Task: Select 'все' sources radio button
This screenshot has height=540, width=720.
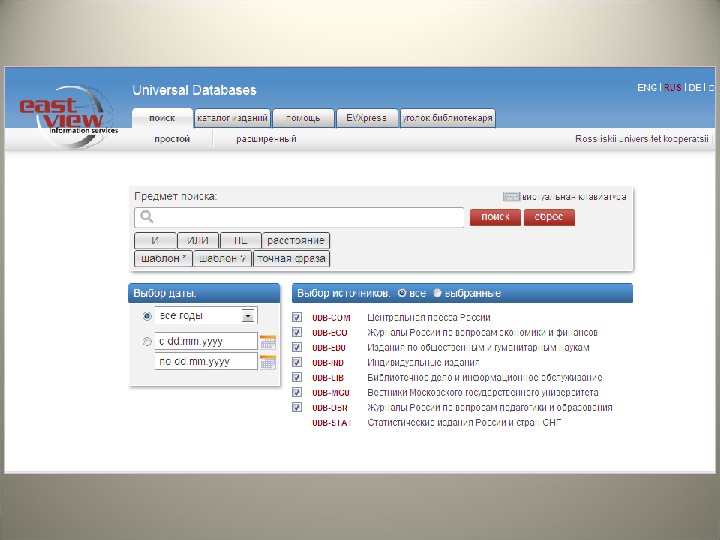Action: click(402, 293)
